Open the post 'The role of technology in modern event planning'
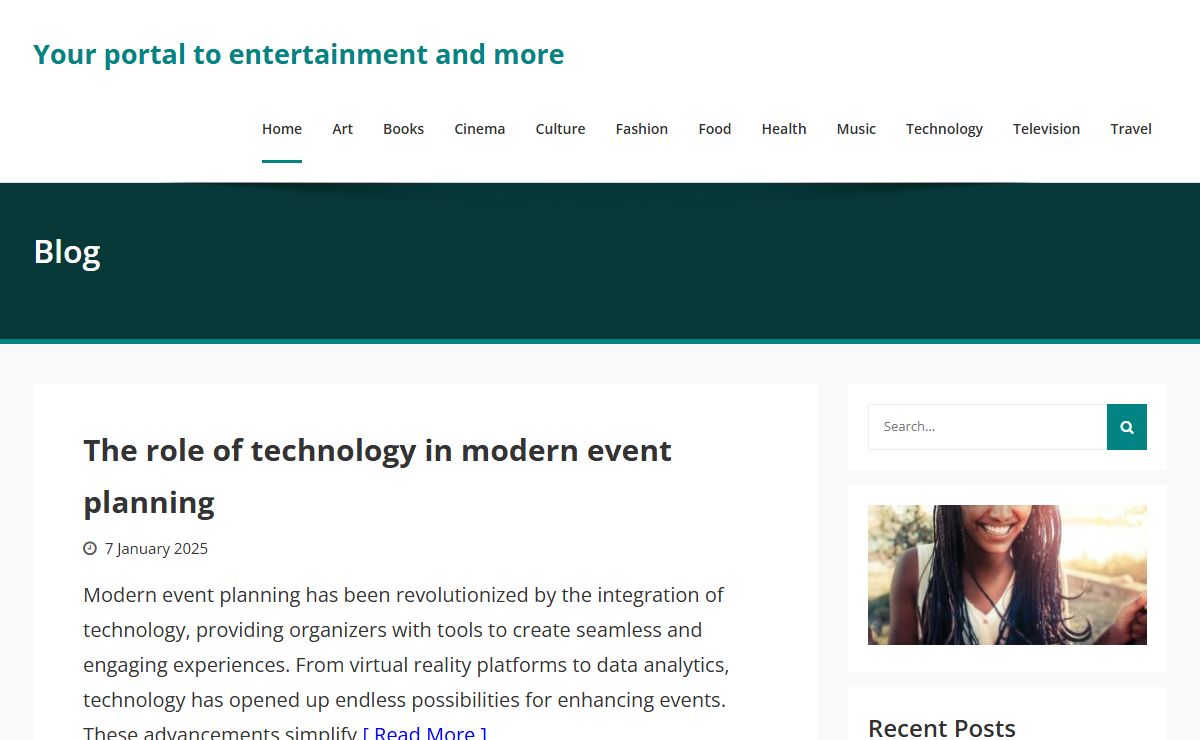Screen dimensions: 1200x740 [377, 476]
